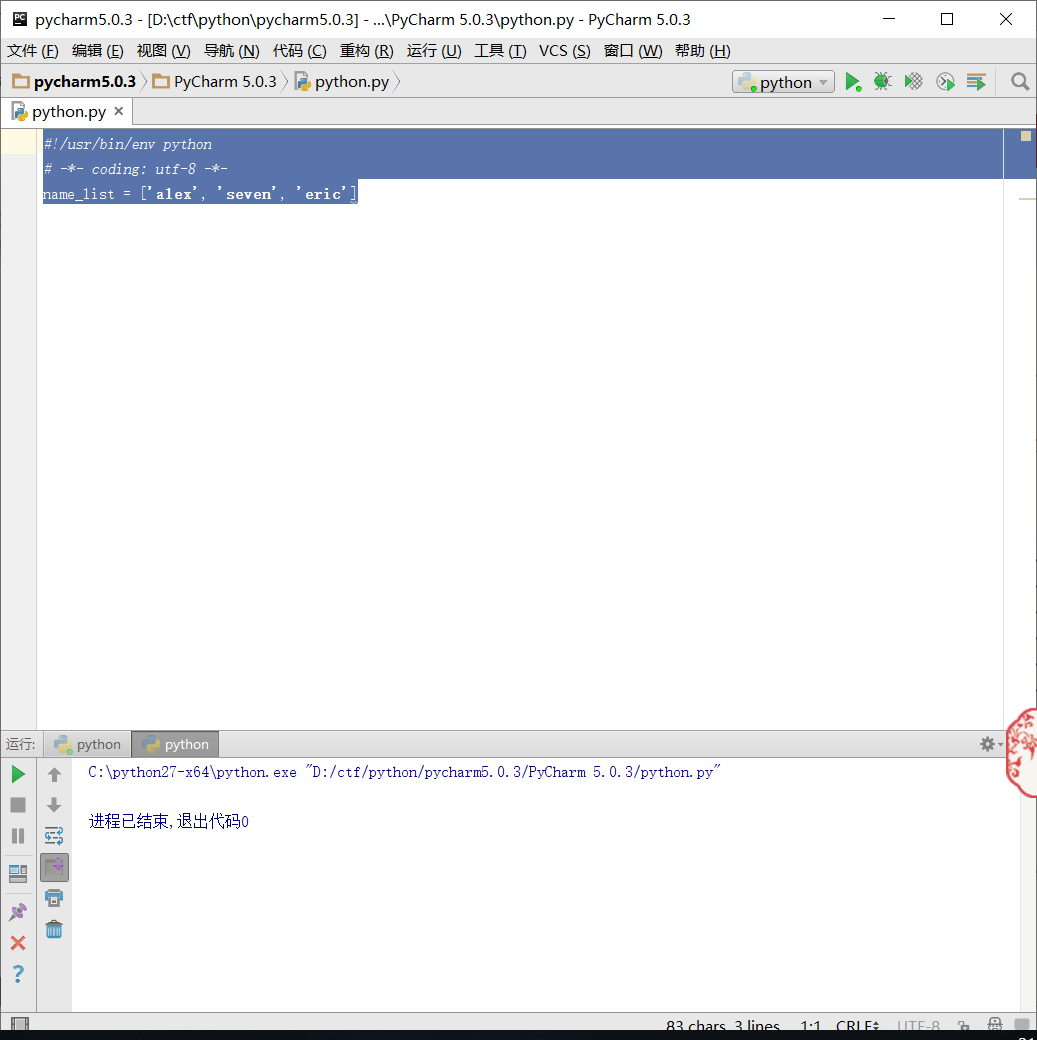This screenshot has width=1037, height=1040.
Task: Click the stop square in Run panel
Action: pos(18,805)
